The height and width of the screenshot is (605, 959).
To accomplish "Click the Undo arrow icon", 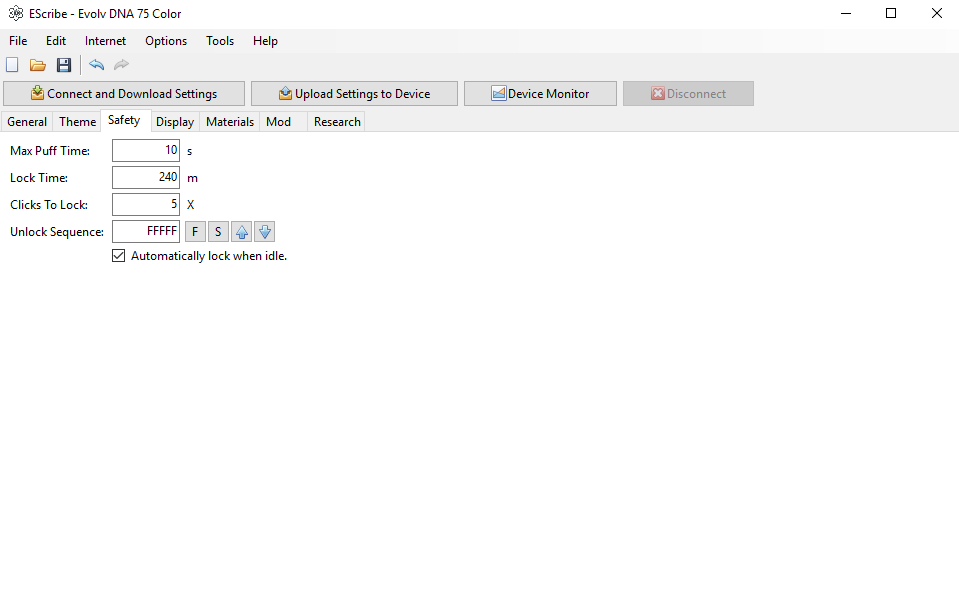I will [97, 65].
